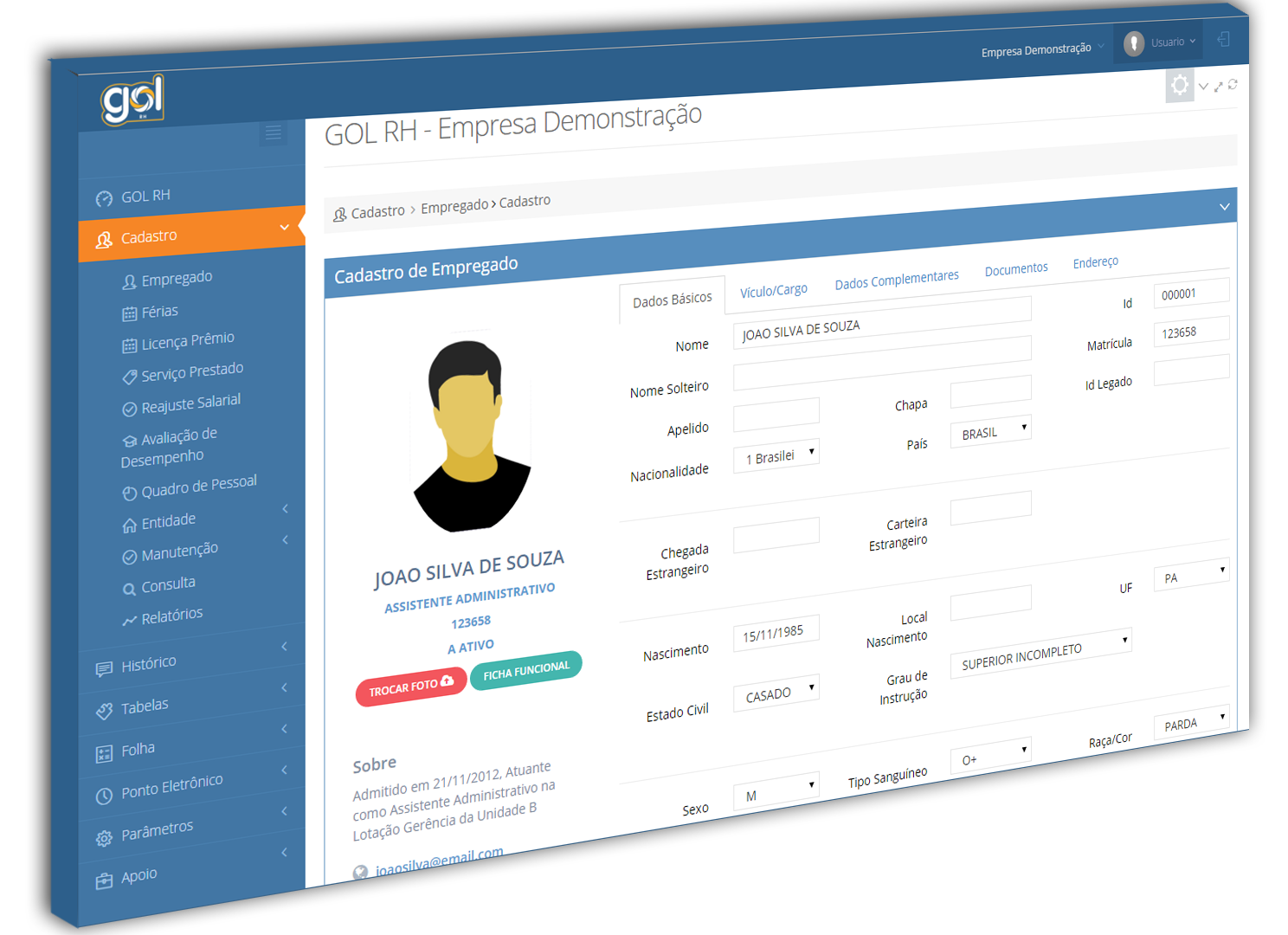Open the settings gear icon
Image resolution: width=1288 pixels, height=935 pixels.
pos(1180,85)
